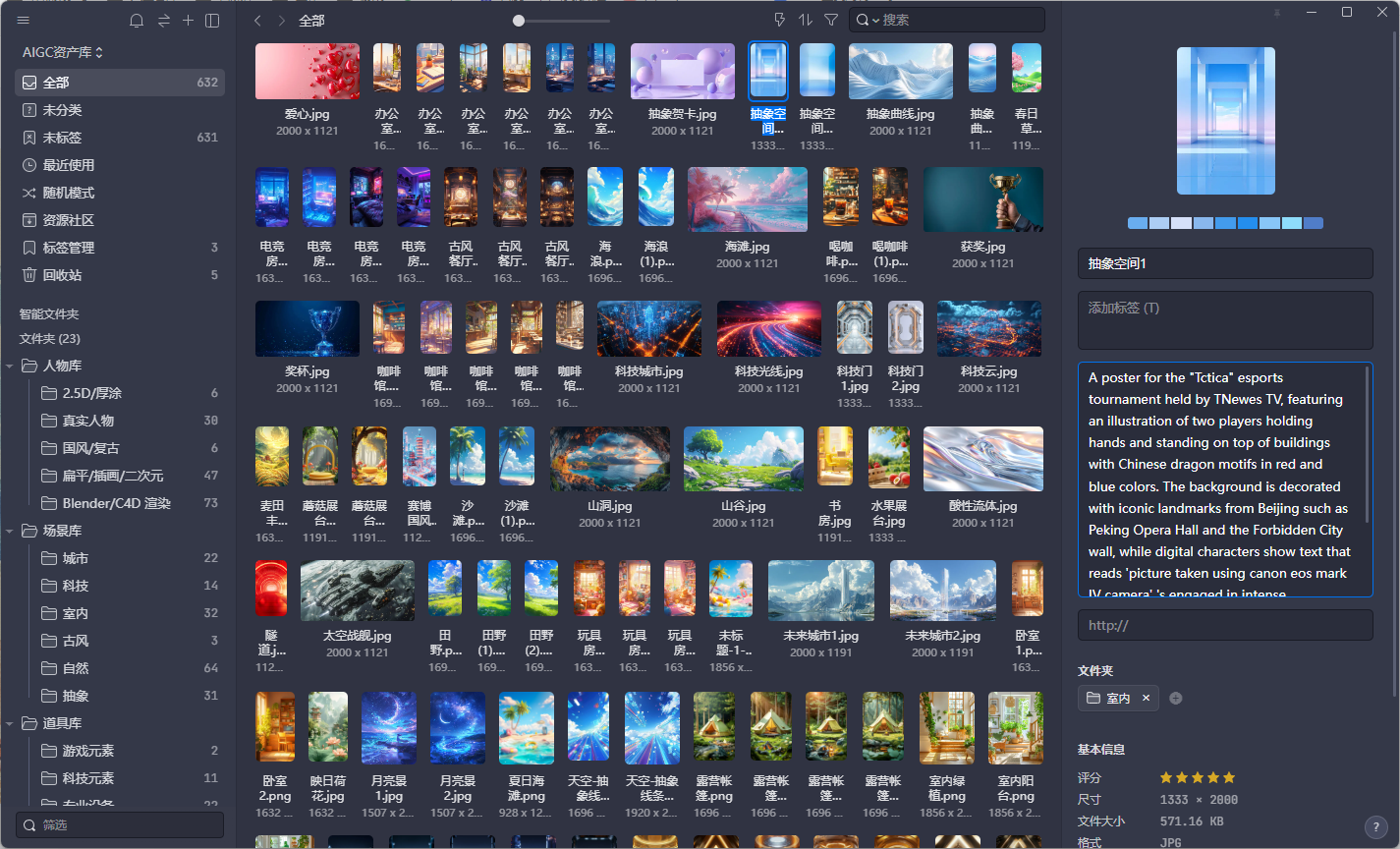Open the 扁平/插画/二次元 folder

(x=120, y=476)
